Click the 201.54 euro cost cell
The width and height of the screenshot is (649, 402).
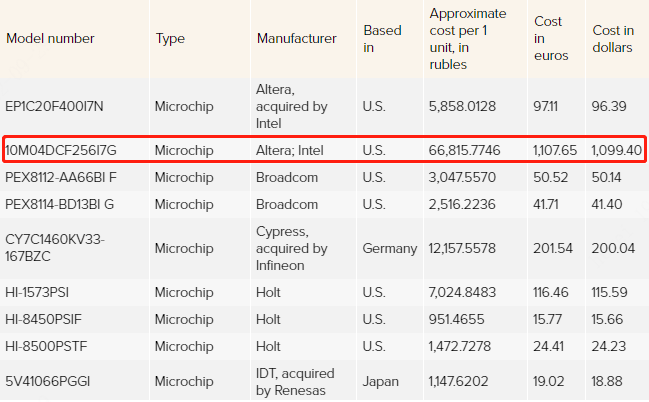click(x=553, y=248)
